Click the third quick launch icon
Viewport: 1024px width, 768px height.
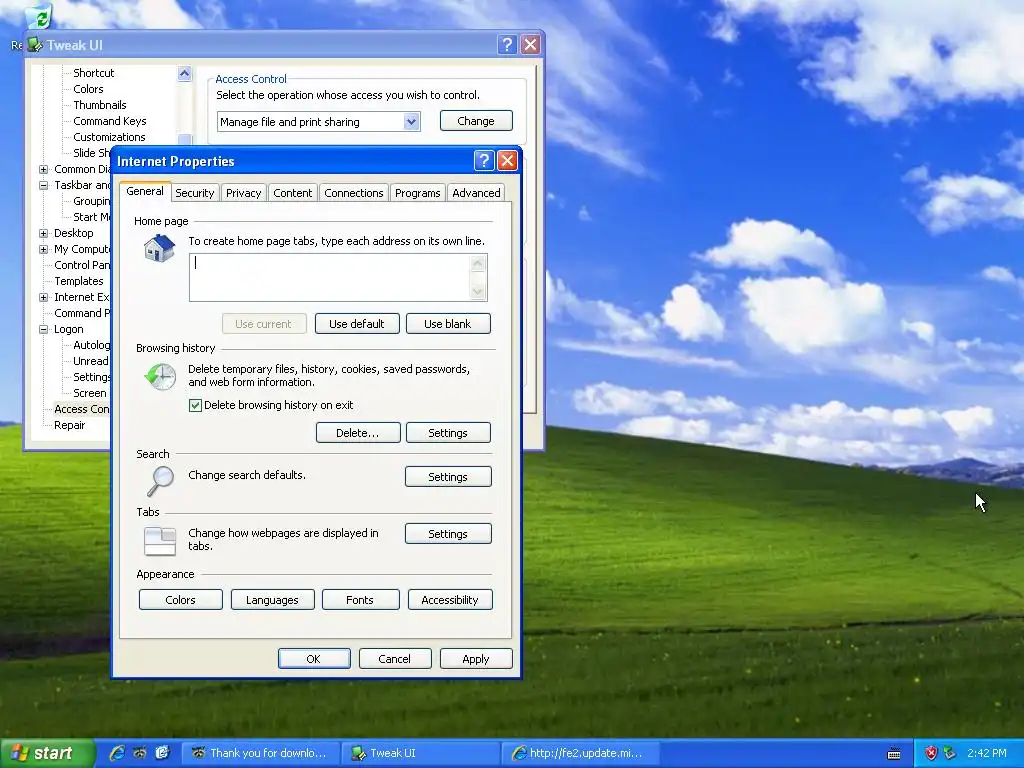tap(162, 753)
